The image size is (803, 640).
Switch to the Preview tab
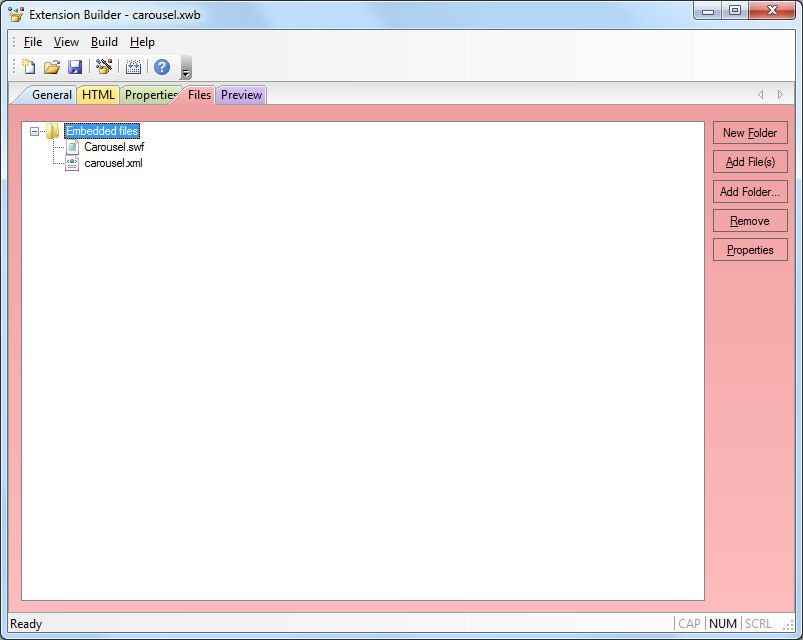click(x=241, y=95)
